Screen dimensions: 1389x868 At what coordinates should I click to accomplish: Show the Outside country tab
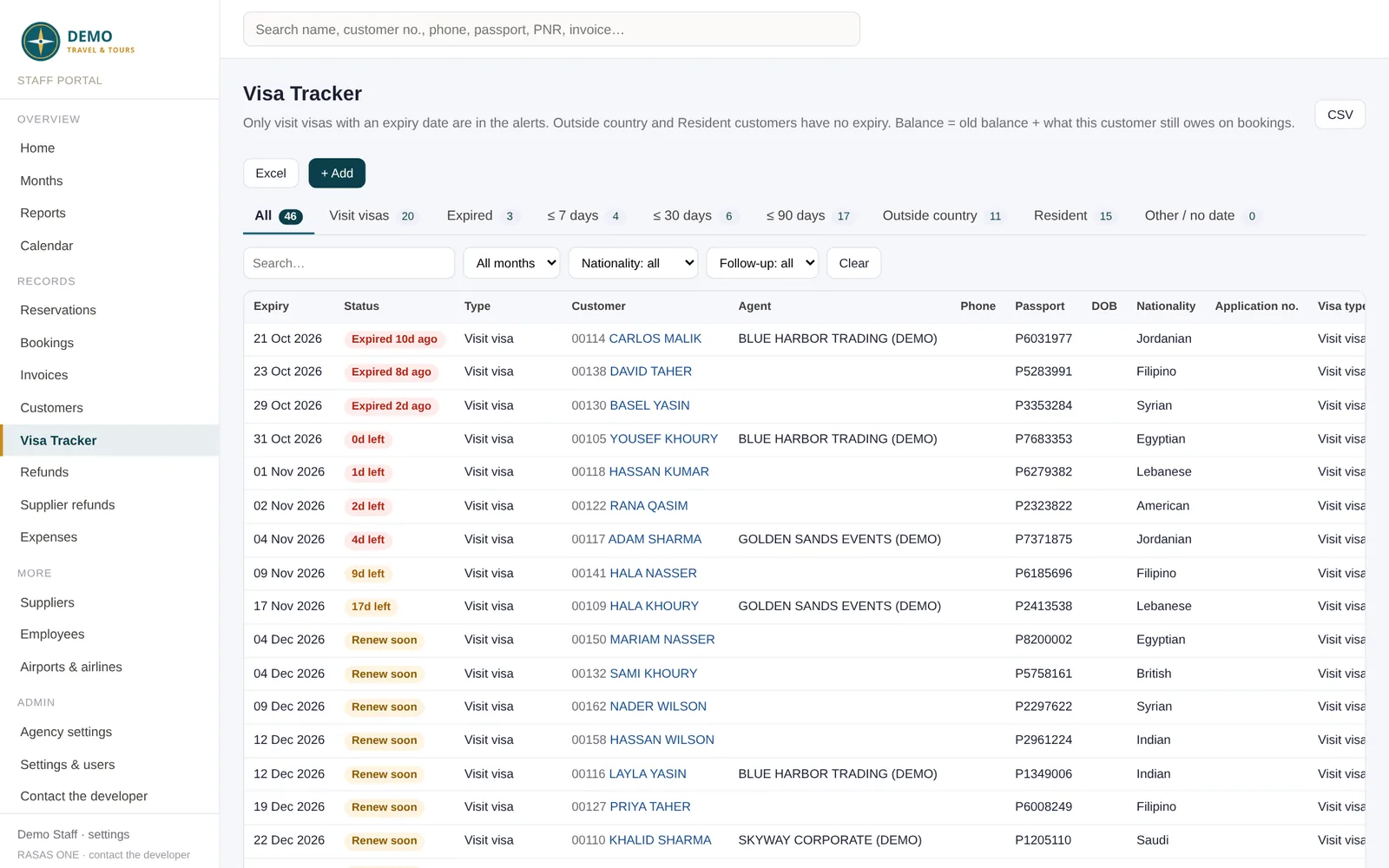[x=944, y=216]
